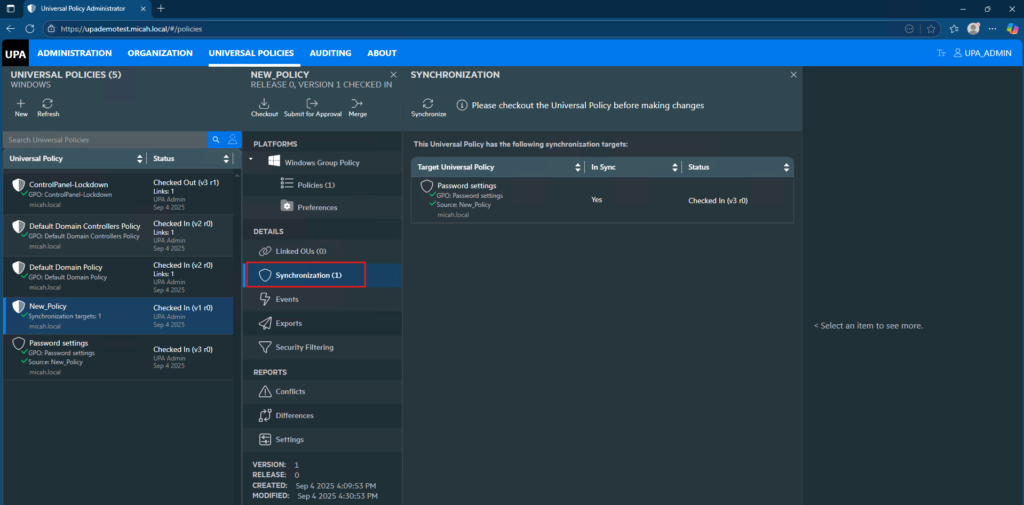
Task: Click the user filter icon beside search
Action: coord(232,140)
